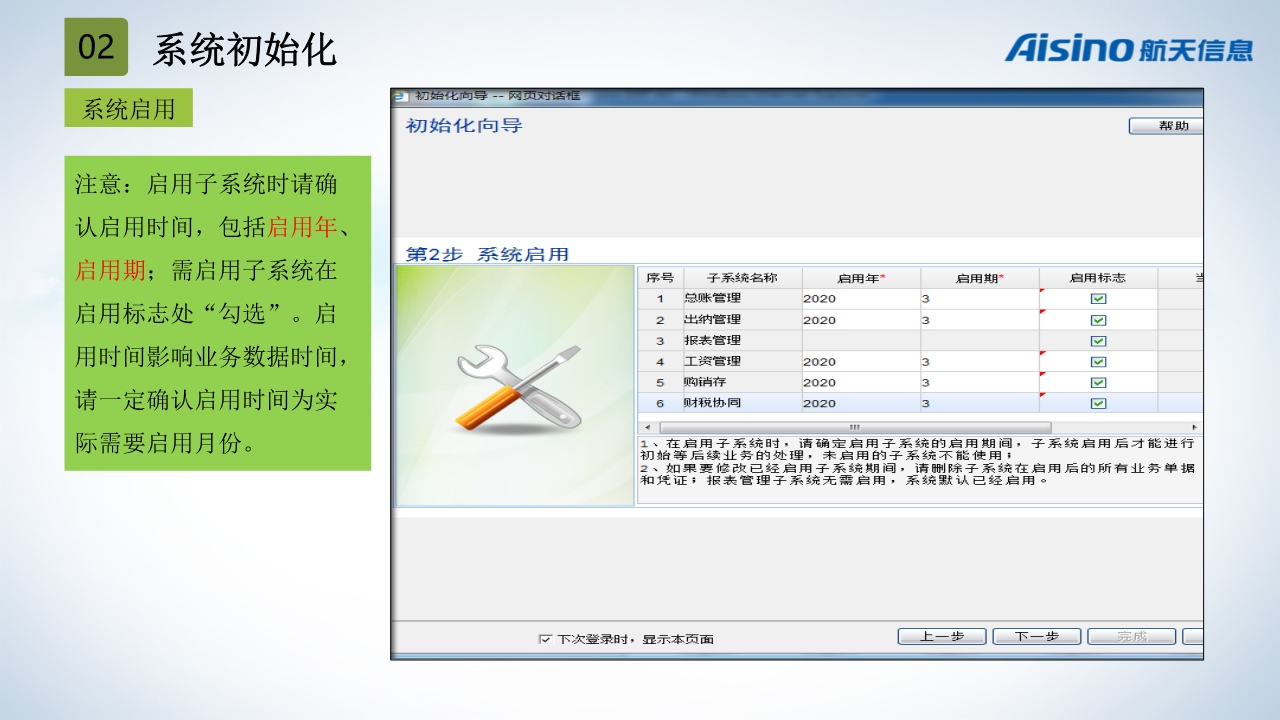Screen dimensions: 1280x720
Task: Toggle 启用标志 checkbox for 出纳管理
Action: point(1098,320)
